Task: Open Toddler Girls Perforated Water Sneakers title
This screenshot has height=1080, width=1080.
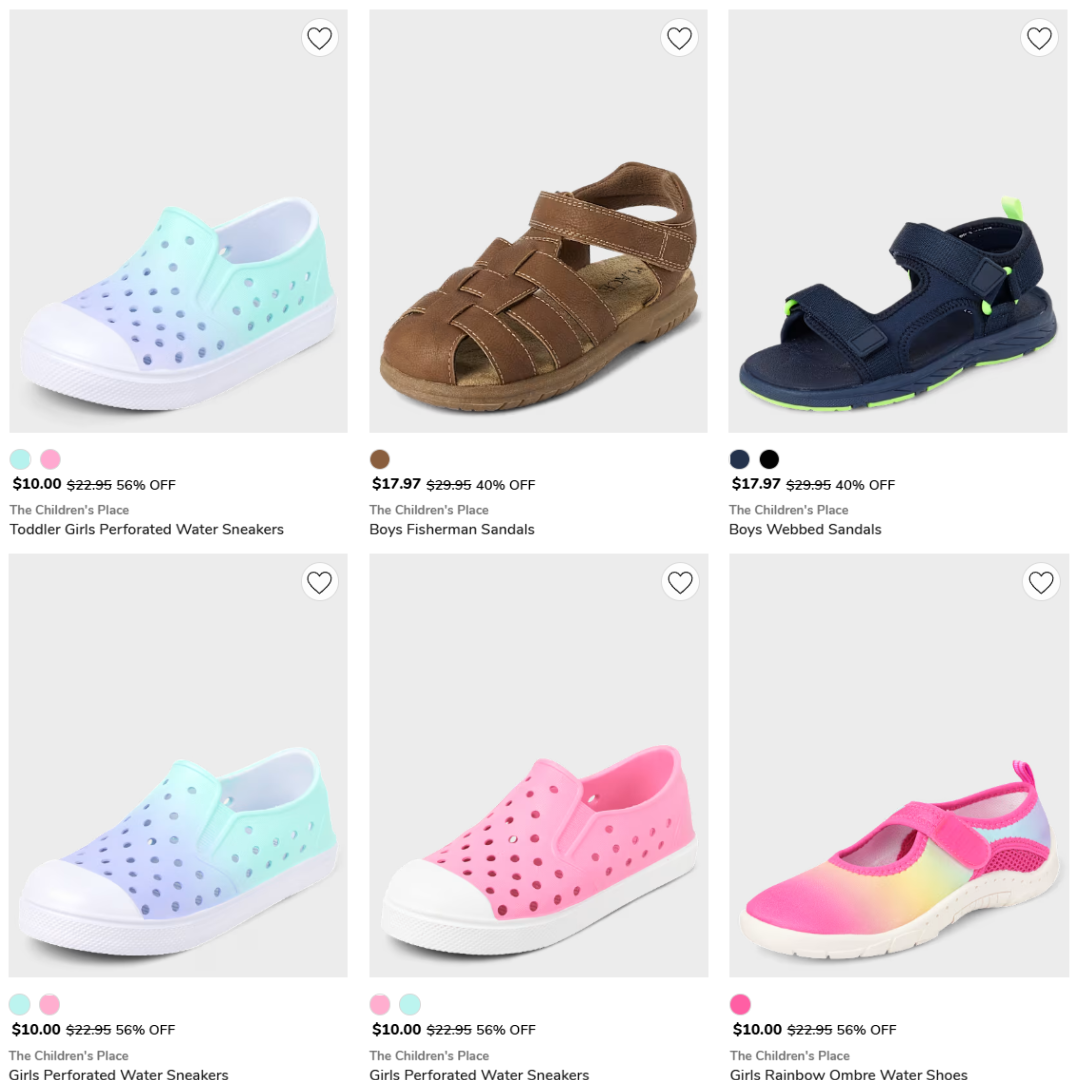Action: point(147,530)
